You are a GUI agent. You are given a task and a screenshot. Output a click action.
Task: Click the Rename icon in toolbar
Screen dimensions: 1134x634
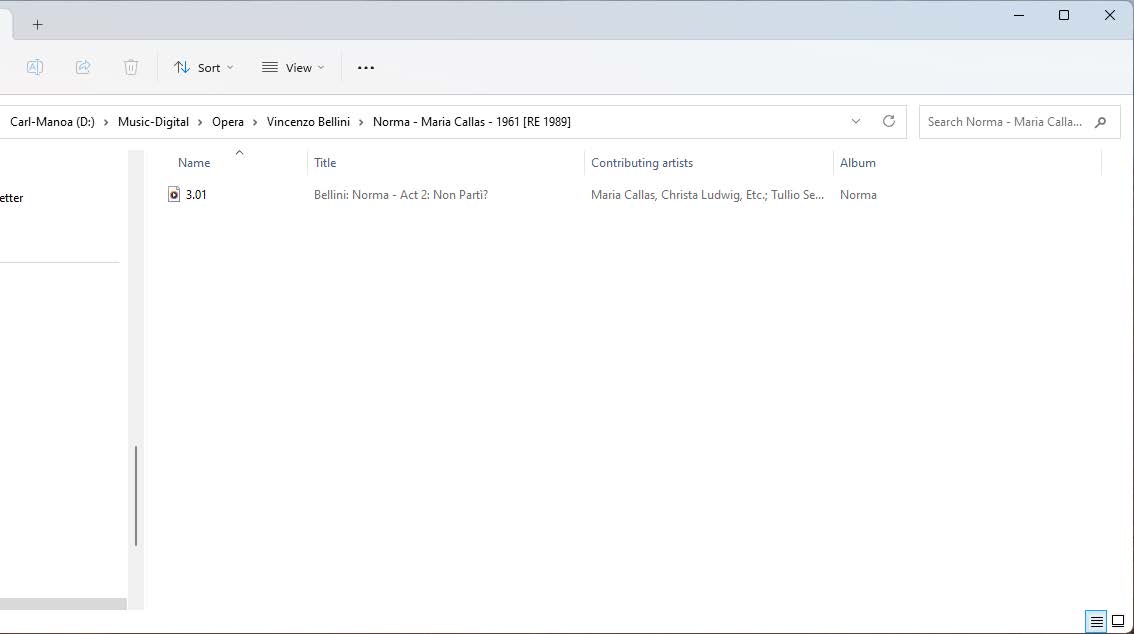pyautogui.click(x=34, y=67)
